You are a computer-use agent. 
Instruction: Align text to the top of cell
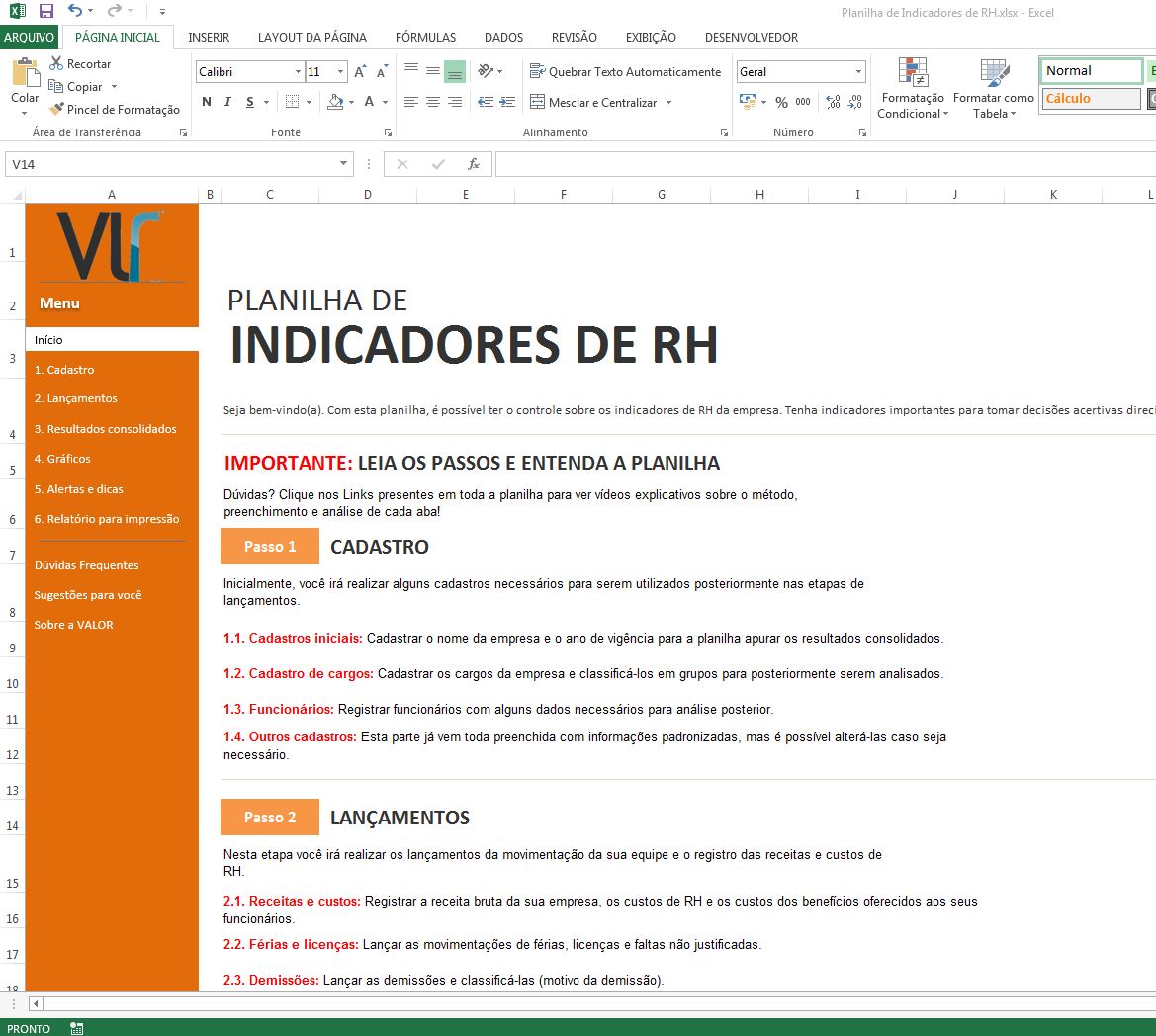tap(411, 71)
